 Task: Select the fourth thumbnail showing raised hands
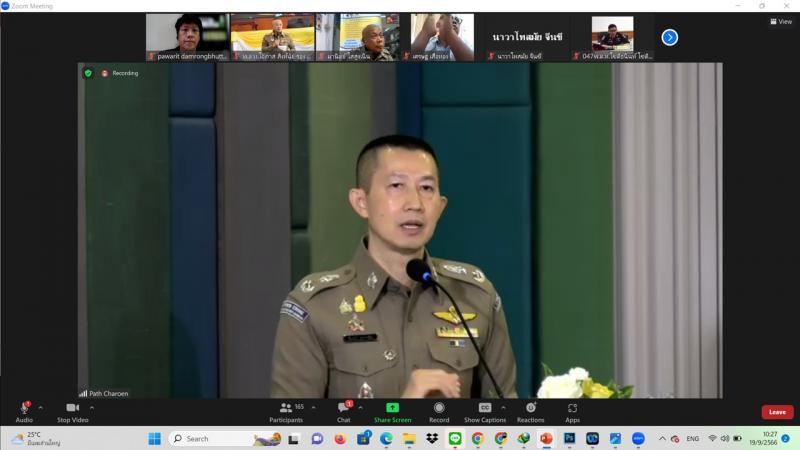pos(442,37)
